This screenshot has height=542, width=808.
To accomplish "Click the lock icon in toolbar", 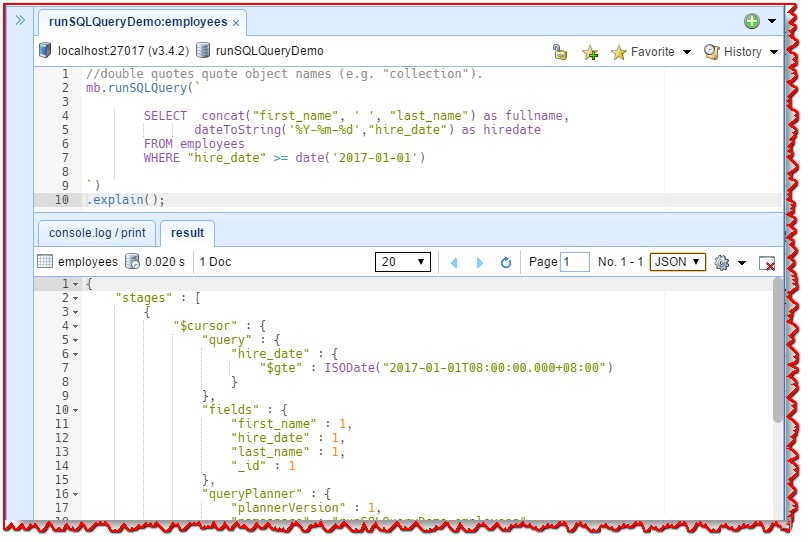I will [560, 52].
